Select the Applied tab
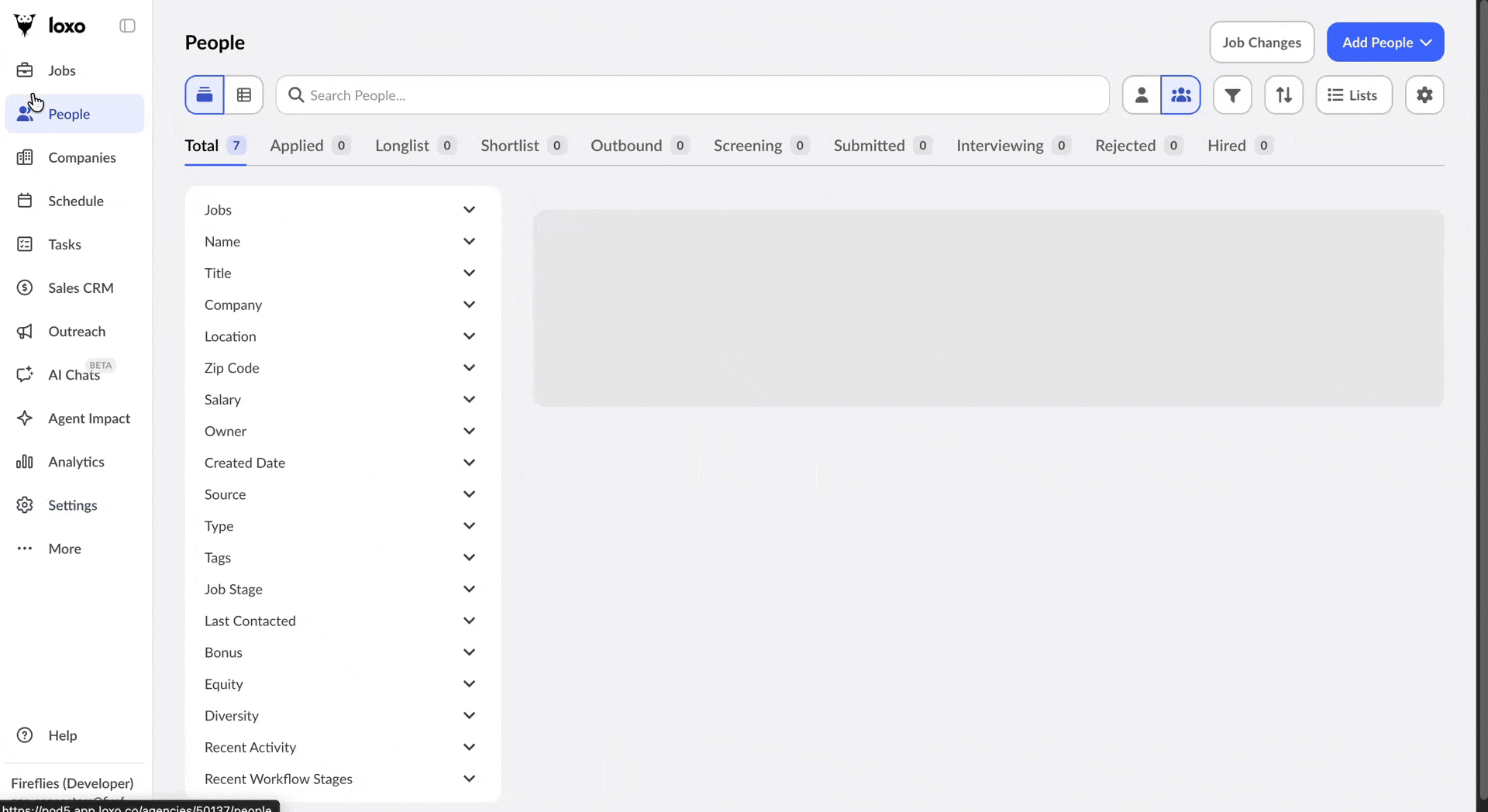Image resolution: width=1488 pixels, height=812 pixels. tap(310, 146)
